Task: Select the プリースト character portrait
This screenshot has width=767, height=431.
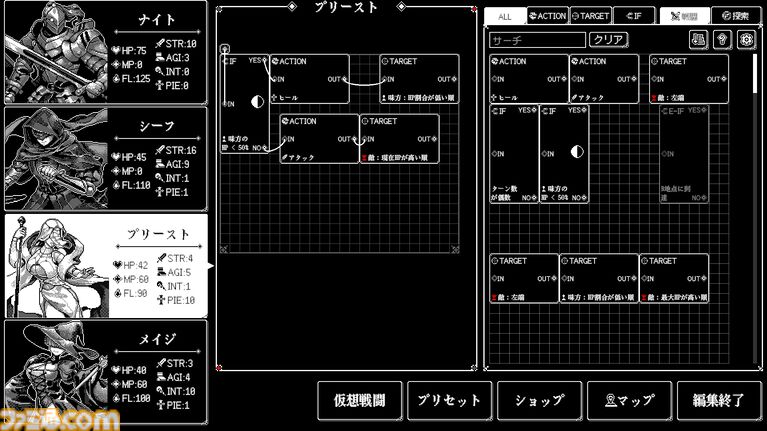Action: 58,266
